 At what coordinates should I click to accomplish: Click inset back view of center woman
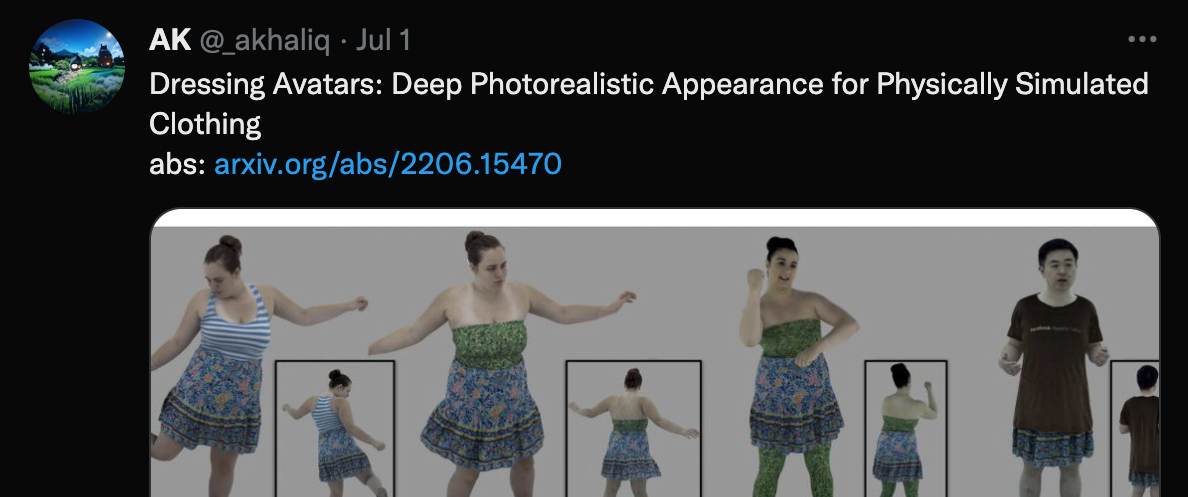tap(633, 429)
